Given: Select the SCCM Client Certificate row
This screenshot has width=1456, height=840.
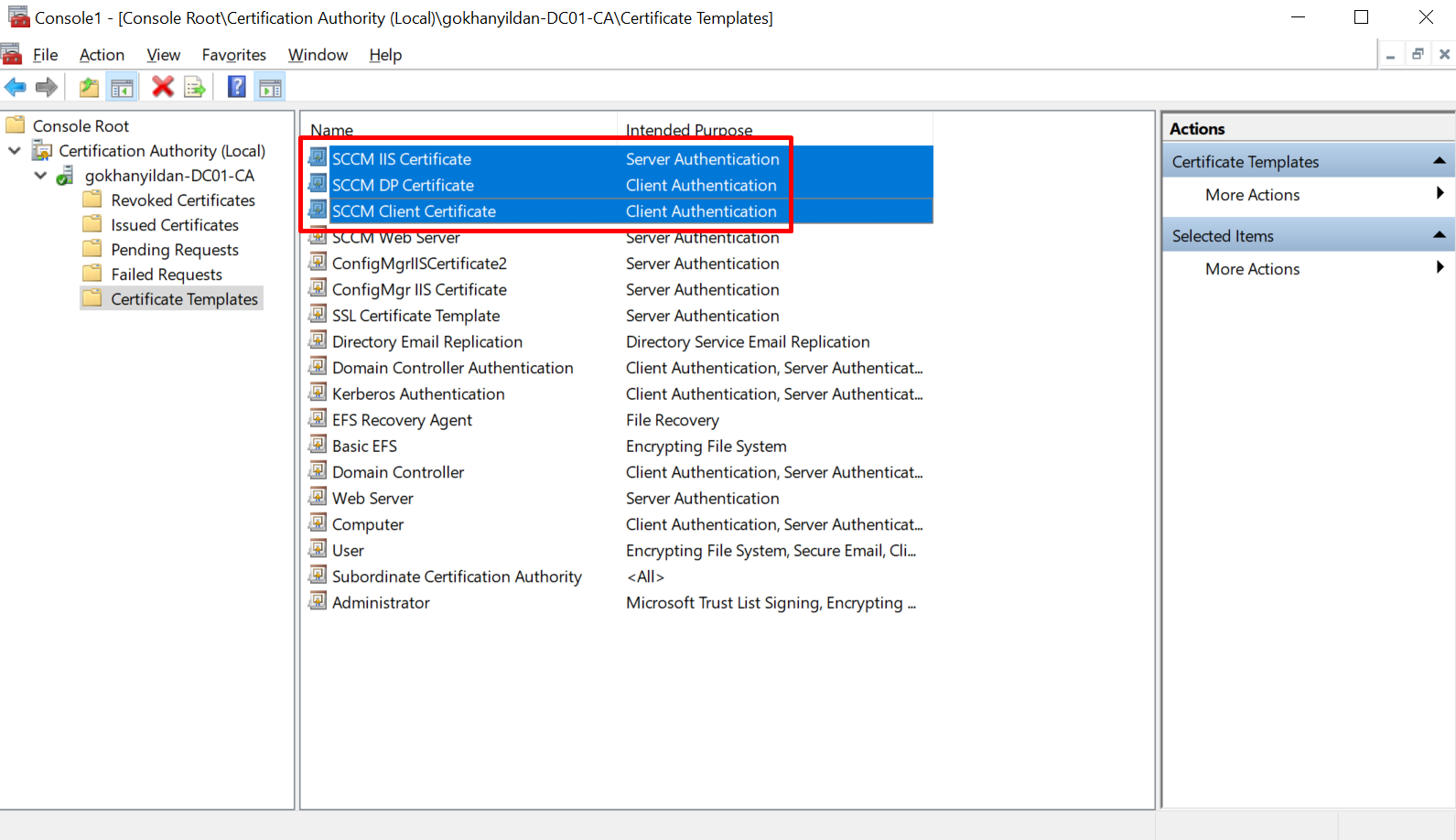Looking at the screenshot, I should (620, 211).
